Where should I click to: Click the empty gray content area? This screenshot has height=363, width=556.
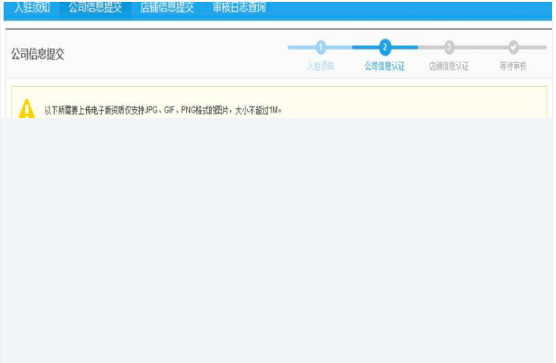click(x=277, y=240)
